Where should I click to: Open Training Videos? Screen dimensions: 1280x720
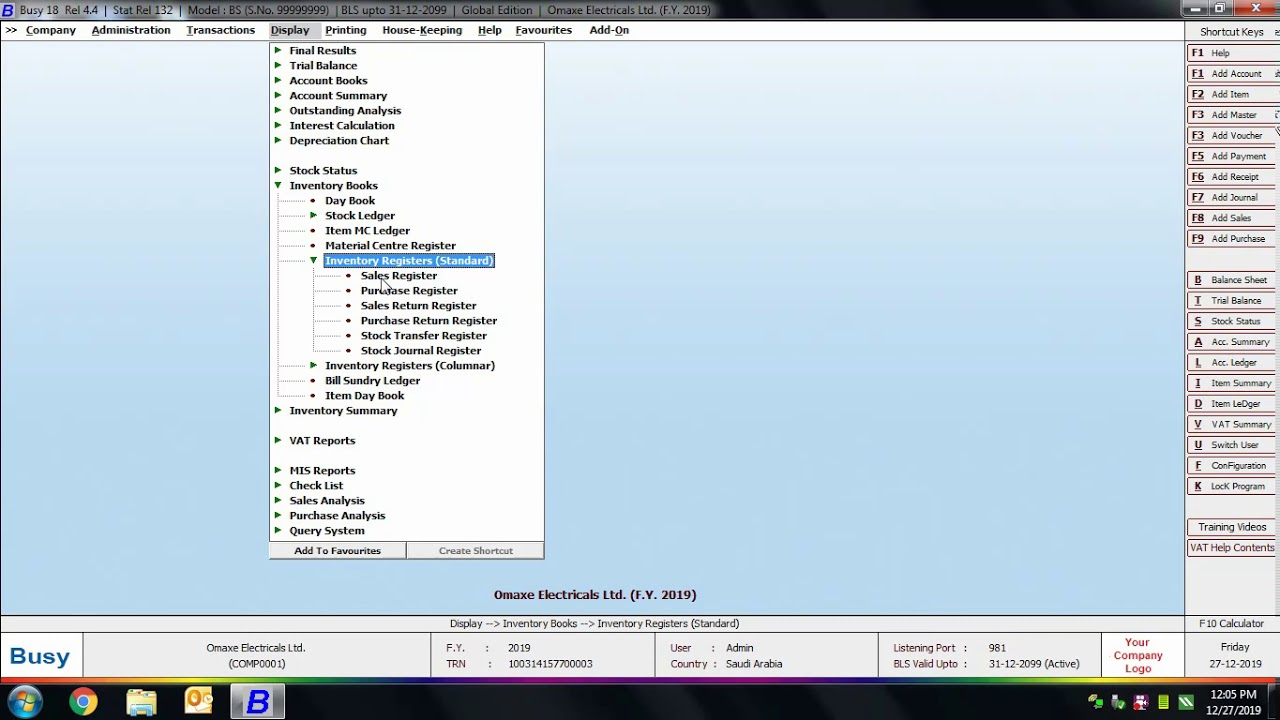click(x=1232, y=527)
